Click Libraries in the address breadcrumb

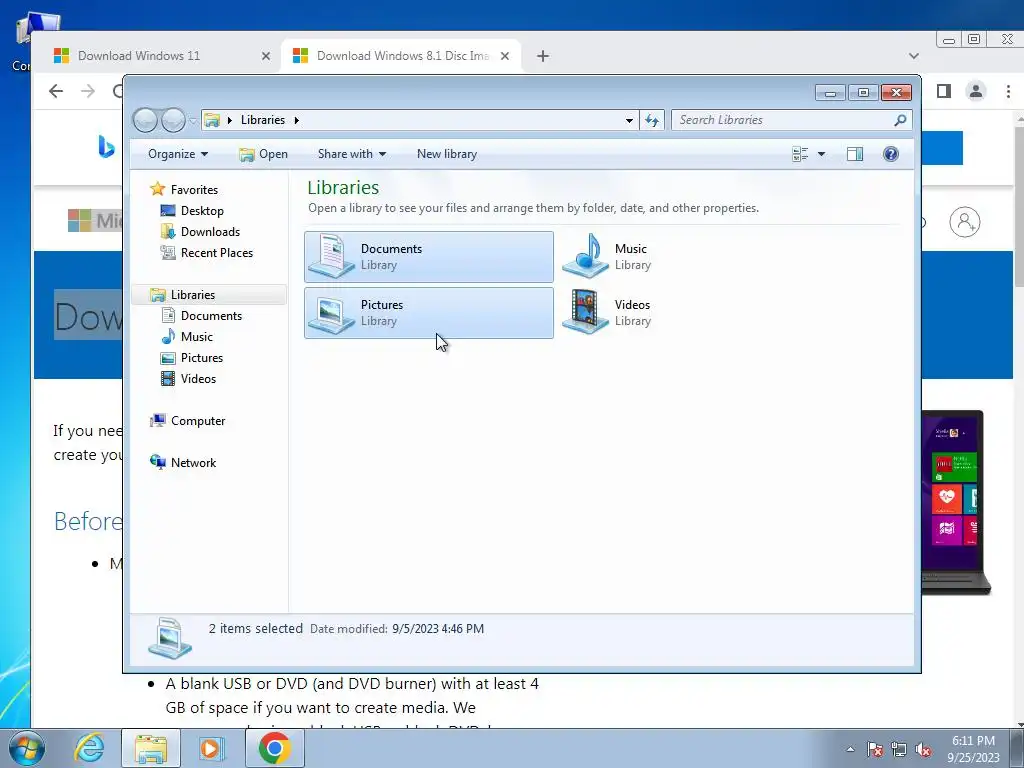[x=263, y=120]
